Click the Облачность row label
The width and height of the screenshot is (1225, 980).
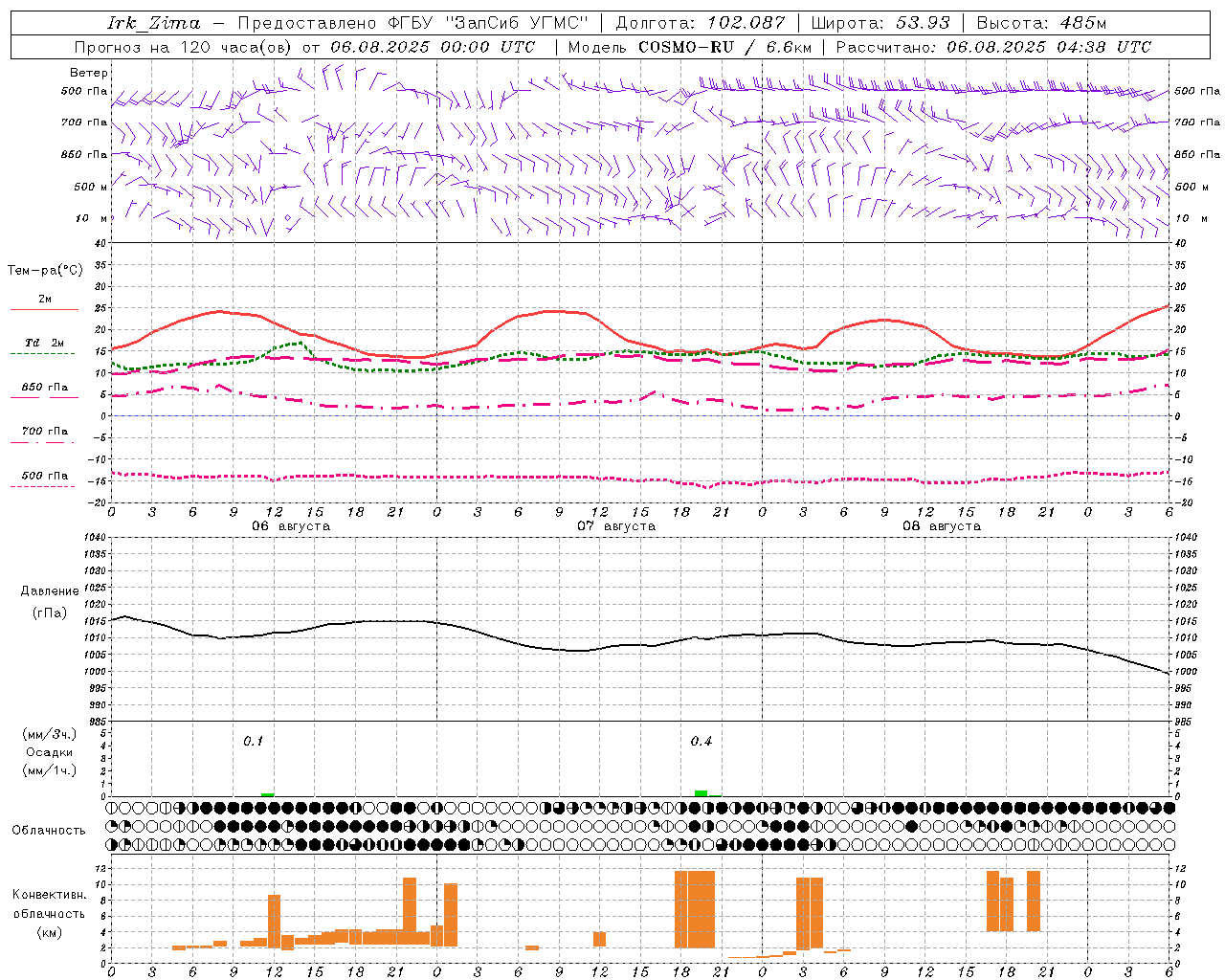[49, 831]
